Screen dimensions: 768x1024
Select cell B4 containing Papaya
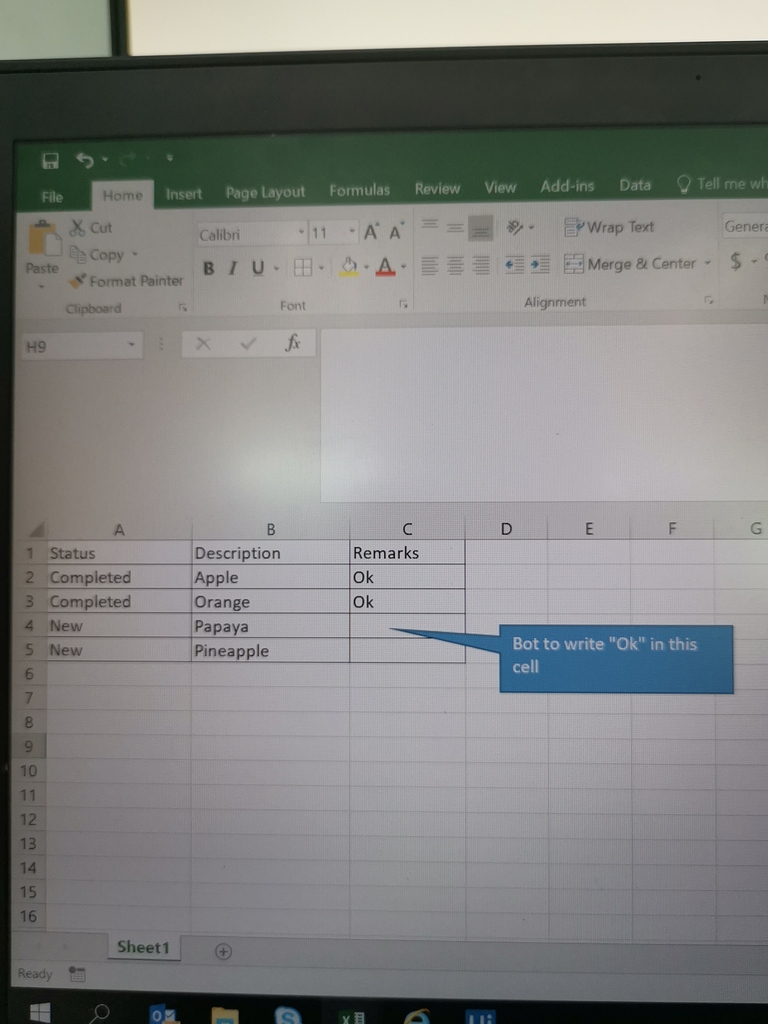[x=270, y=626]
